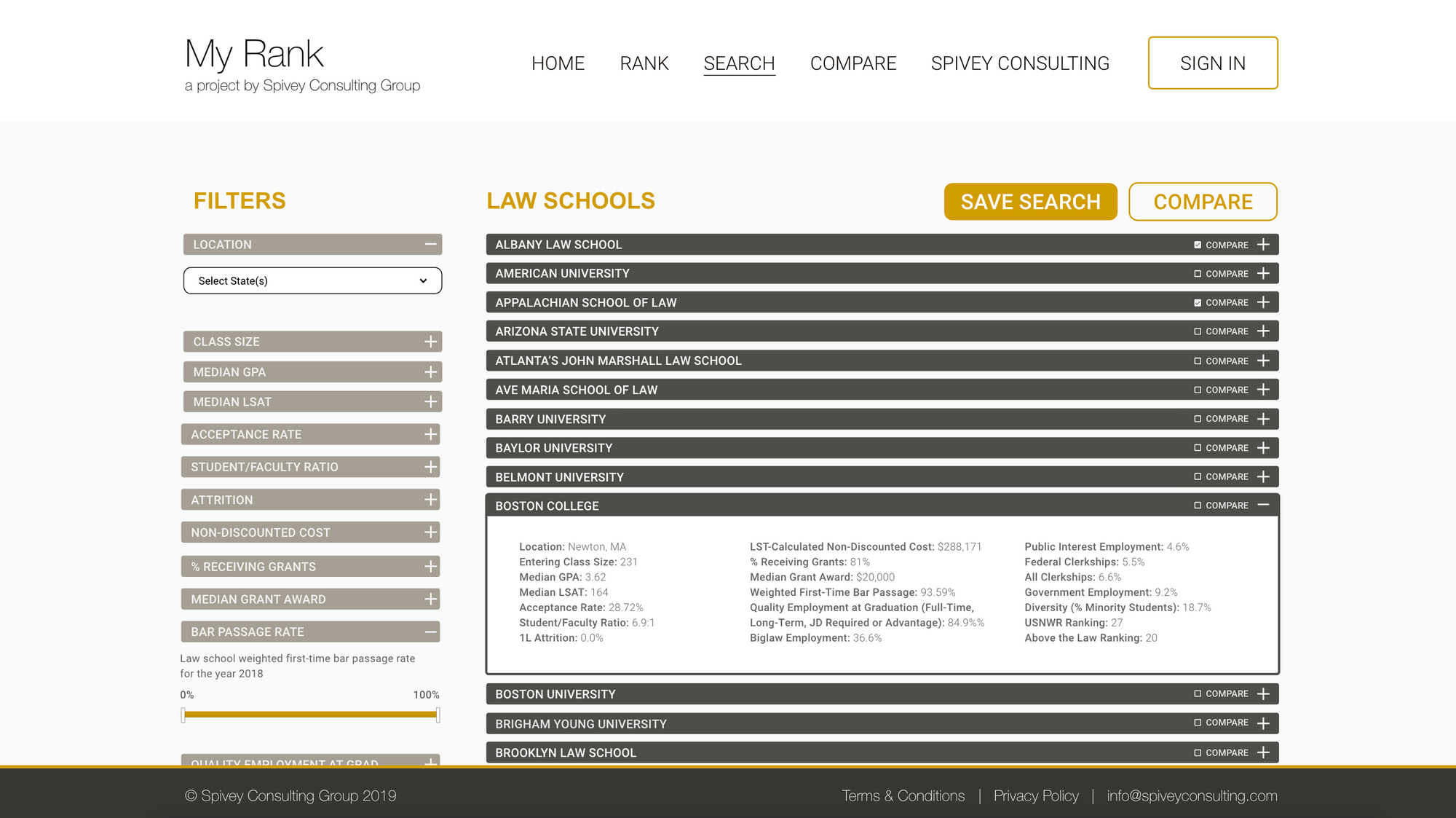Select Compare box for Barry University
Image resolution: width=1456 pixels, height=818 pixels.
point(1198,419)
